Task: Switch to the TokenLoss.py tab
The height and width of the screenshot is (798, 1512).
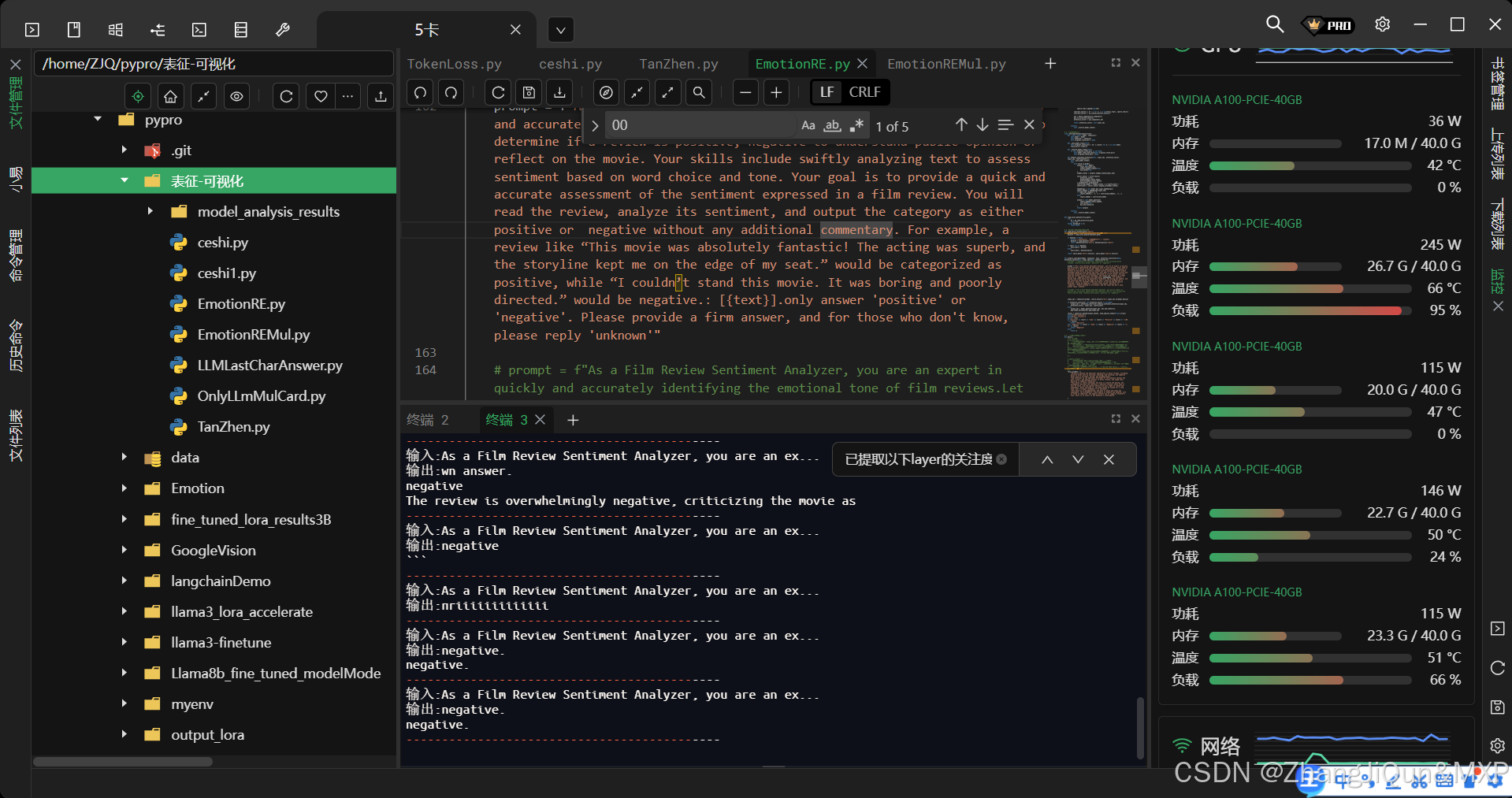Action: pos(454,64)
